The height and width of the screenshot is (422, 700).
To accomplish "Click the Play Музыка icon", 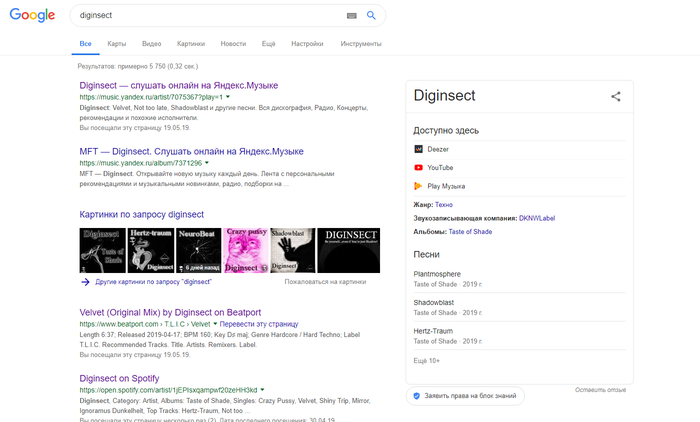I will coord(418,186).
